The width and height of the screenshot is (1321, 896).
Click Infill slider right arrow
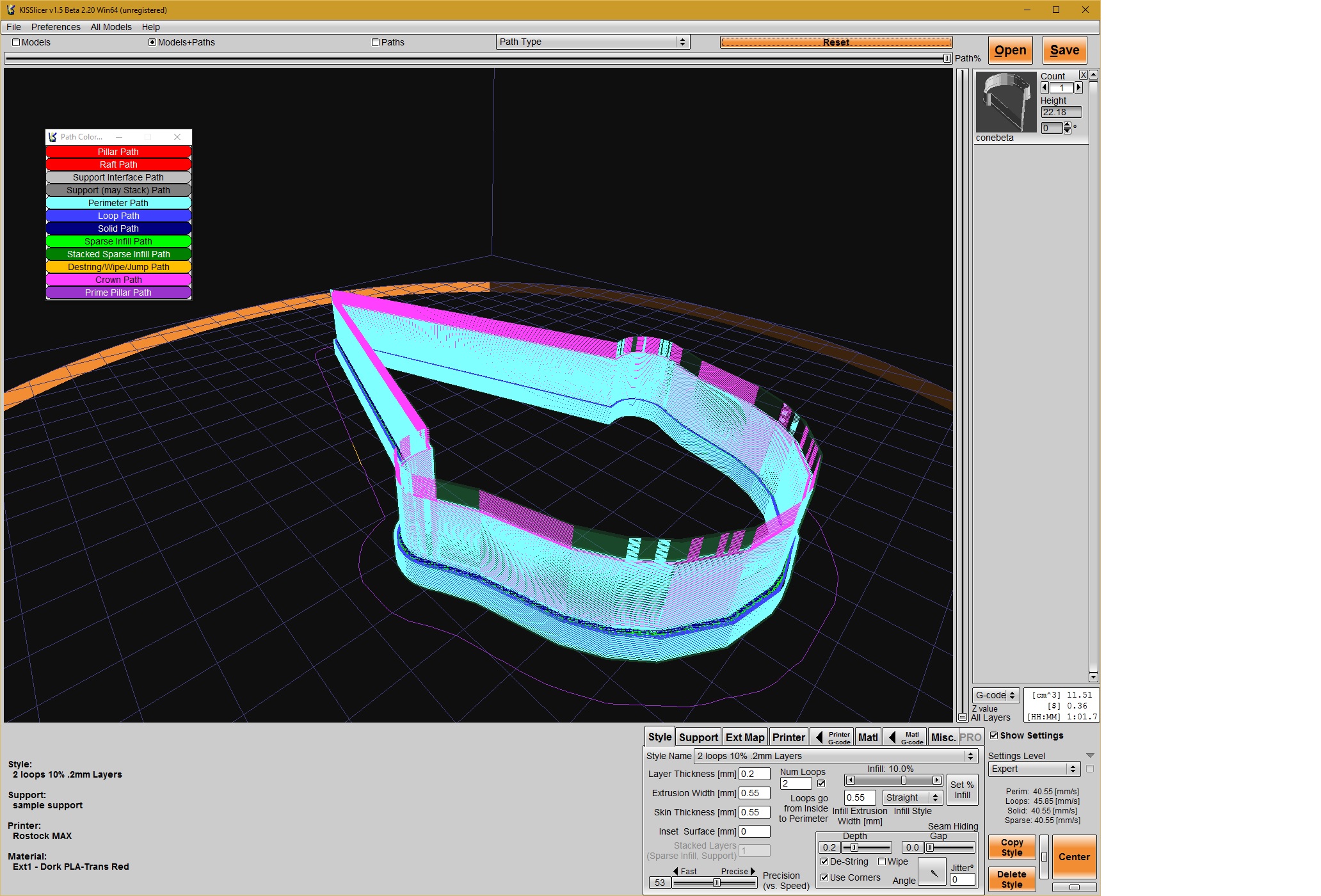point(937,780)
